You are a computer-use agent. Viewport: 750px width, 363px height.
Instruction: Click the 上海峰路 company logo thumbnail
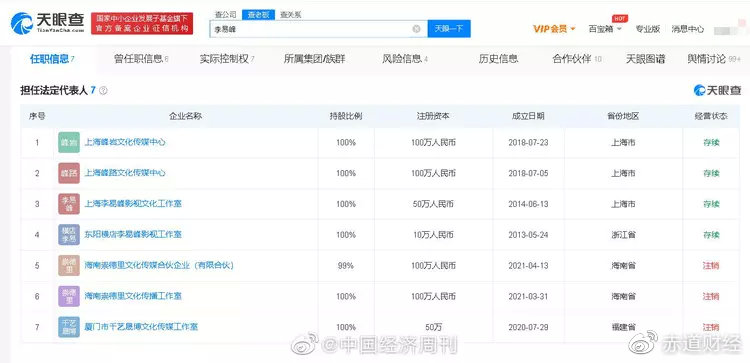tap(69, 173)
